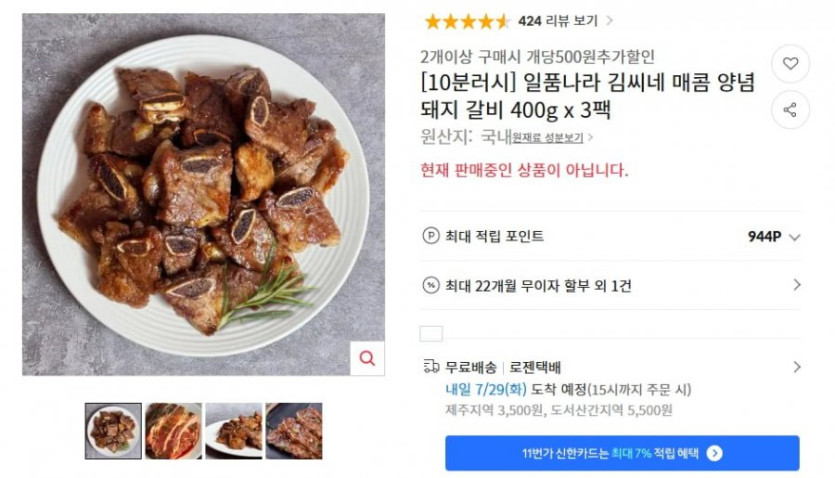
Task: Click the magnifier zoom icon on image
Action: (367, 358)
